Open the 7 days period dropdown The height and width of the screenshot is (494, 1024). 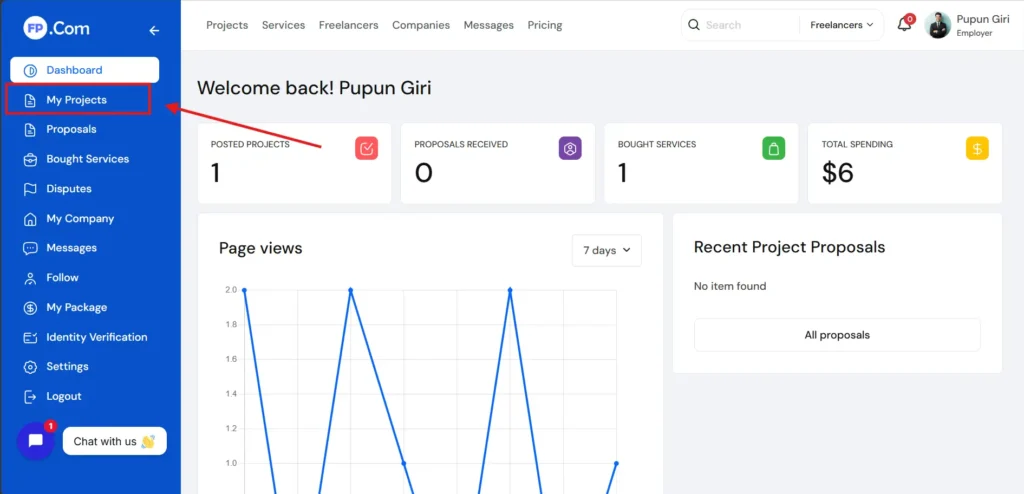point(606,250)
